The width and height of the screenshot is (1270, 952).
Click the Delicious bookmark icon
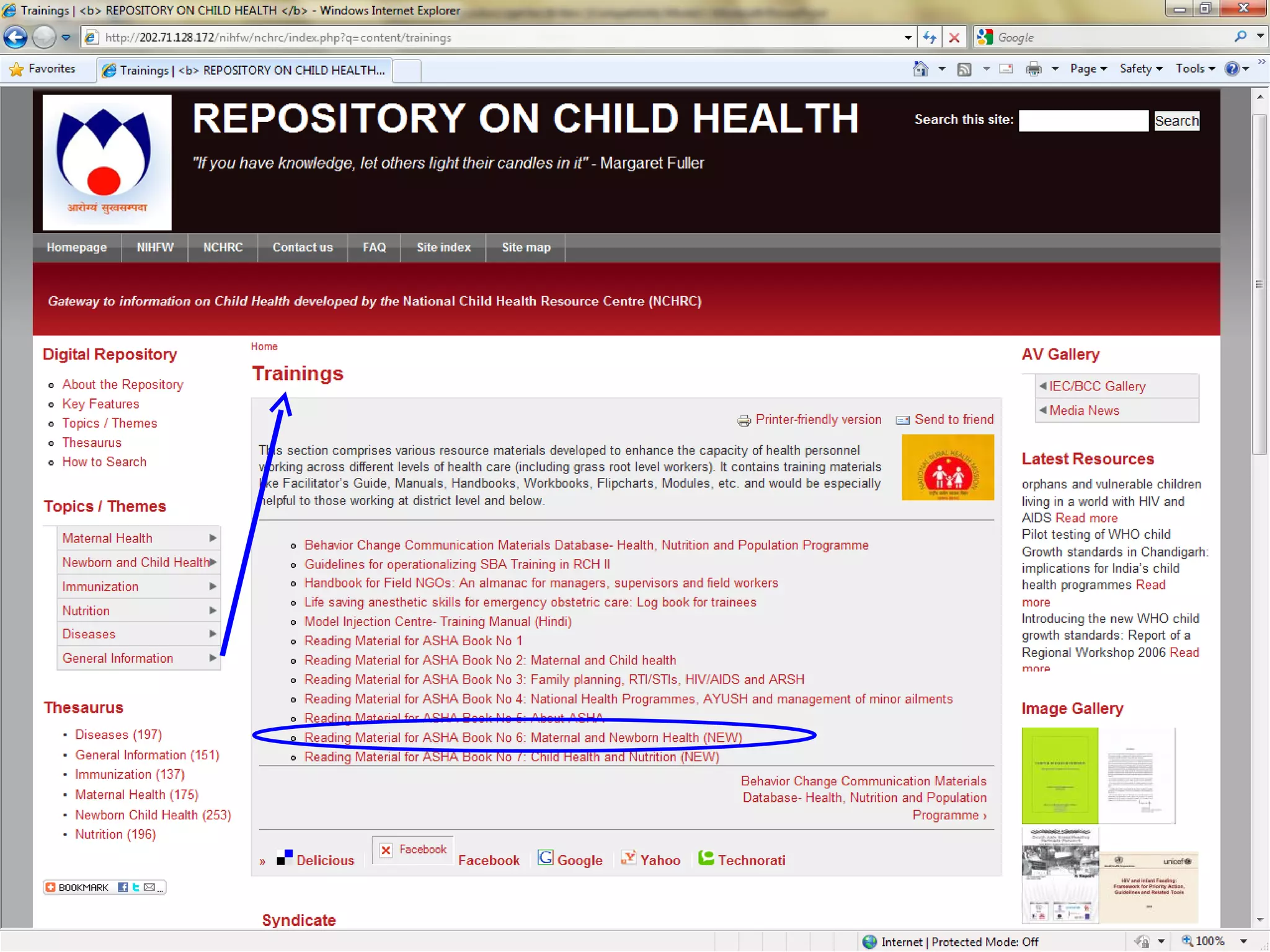click(x=285, y=858)
